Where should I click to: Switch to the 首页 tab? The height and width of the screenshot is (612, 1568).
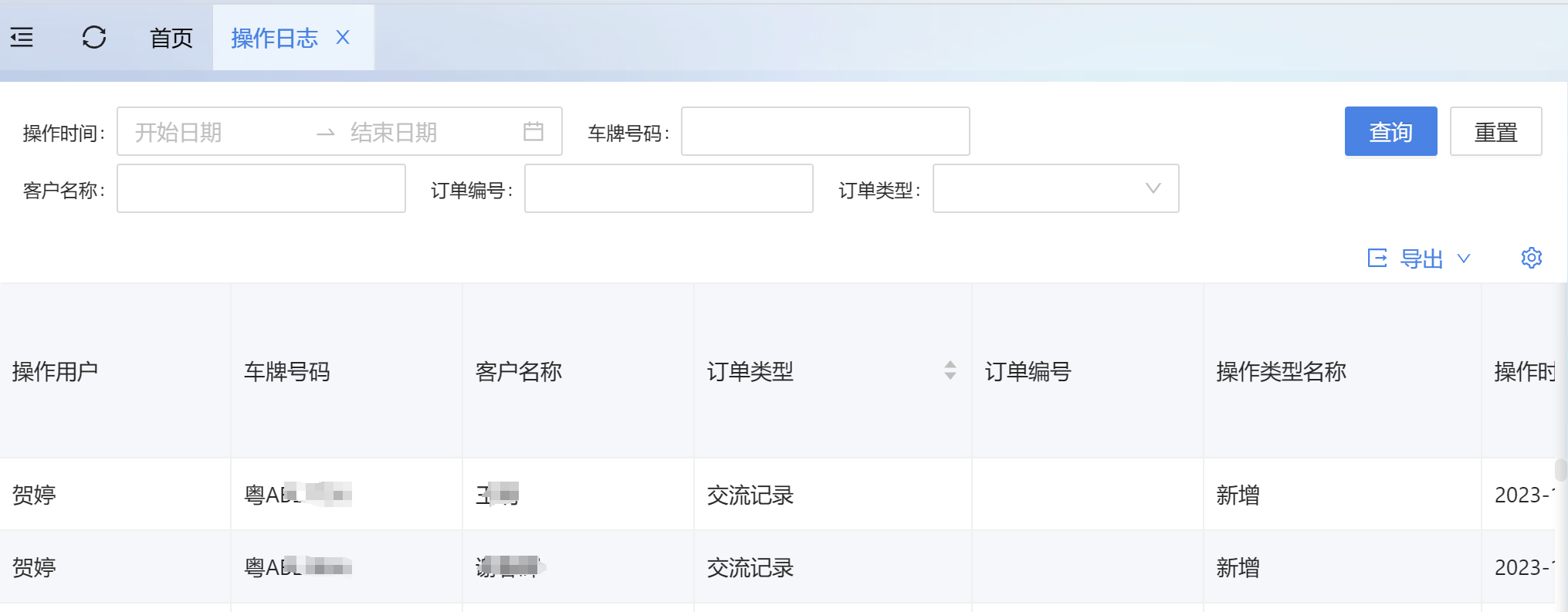tap(171, 38)
